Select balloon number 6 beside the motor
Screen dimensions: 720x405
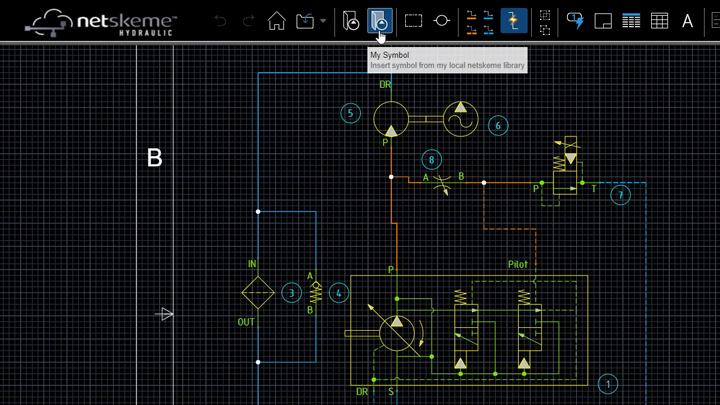point(498,125)
